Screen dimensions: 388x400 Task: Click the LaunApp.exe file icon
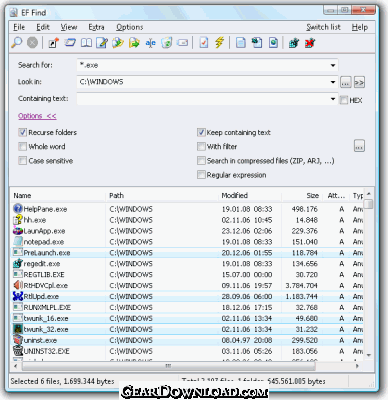click(x=18, y=231)
